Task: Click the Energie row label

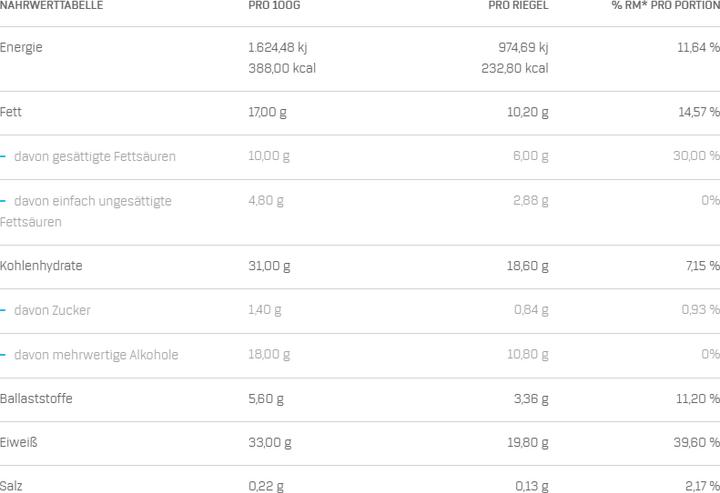Action: [x=21, y=48]
